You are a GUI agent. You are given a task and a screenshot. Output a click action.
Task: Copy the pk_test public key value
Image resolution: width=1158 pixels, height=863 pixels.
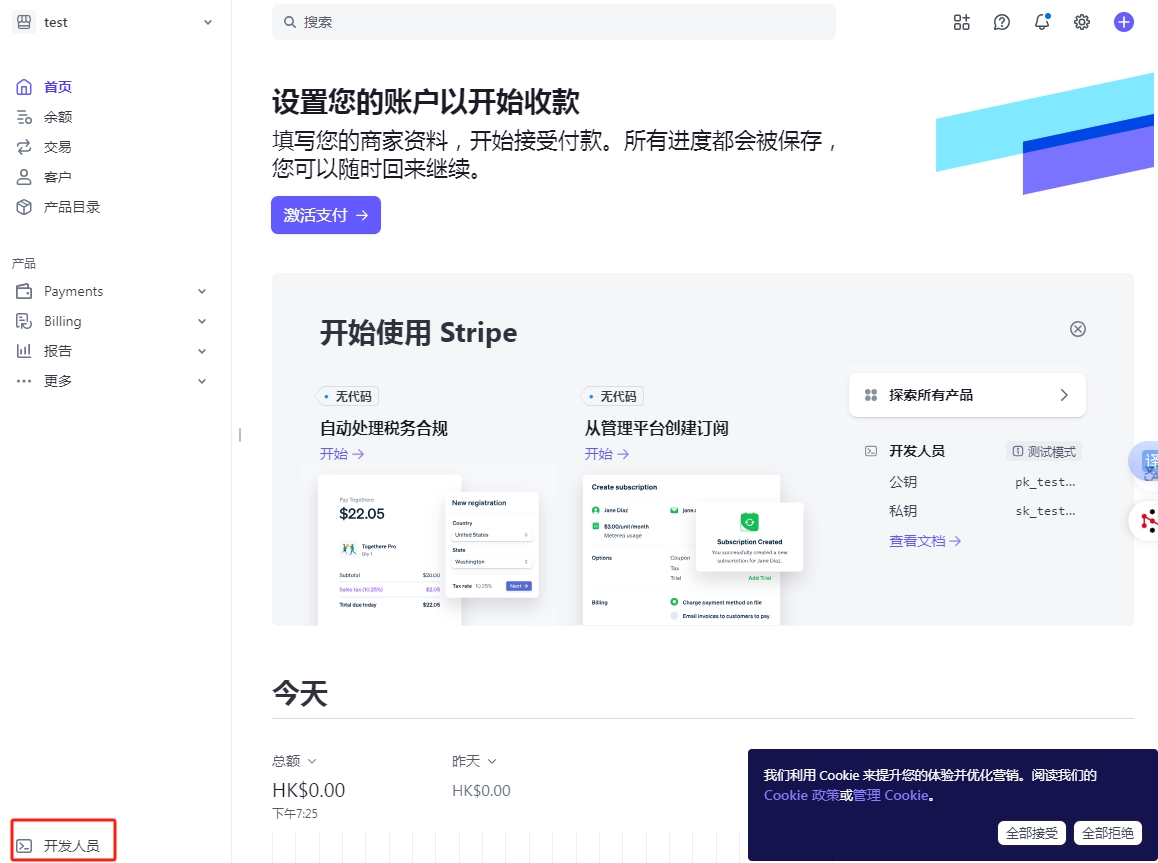(x=1045, y=482)
